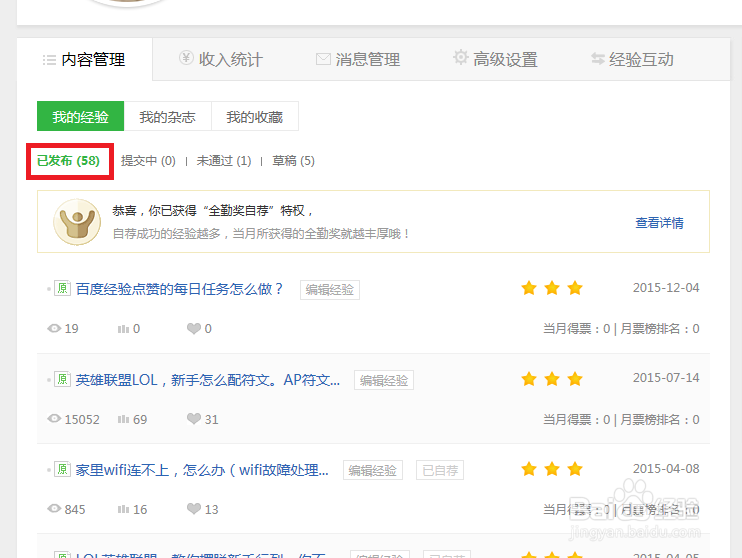Click the yen coin icon beside 收入统计

click(x=186, y=58)
